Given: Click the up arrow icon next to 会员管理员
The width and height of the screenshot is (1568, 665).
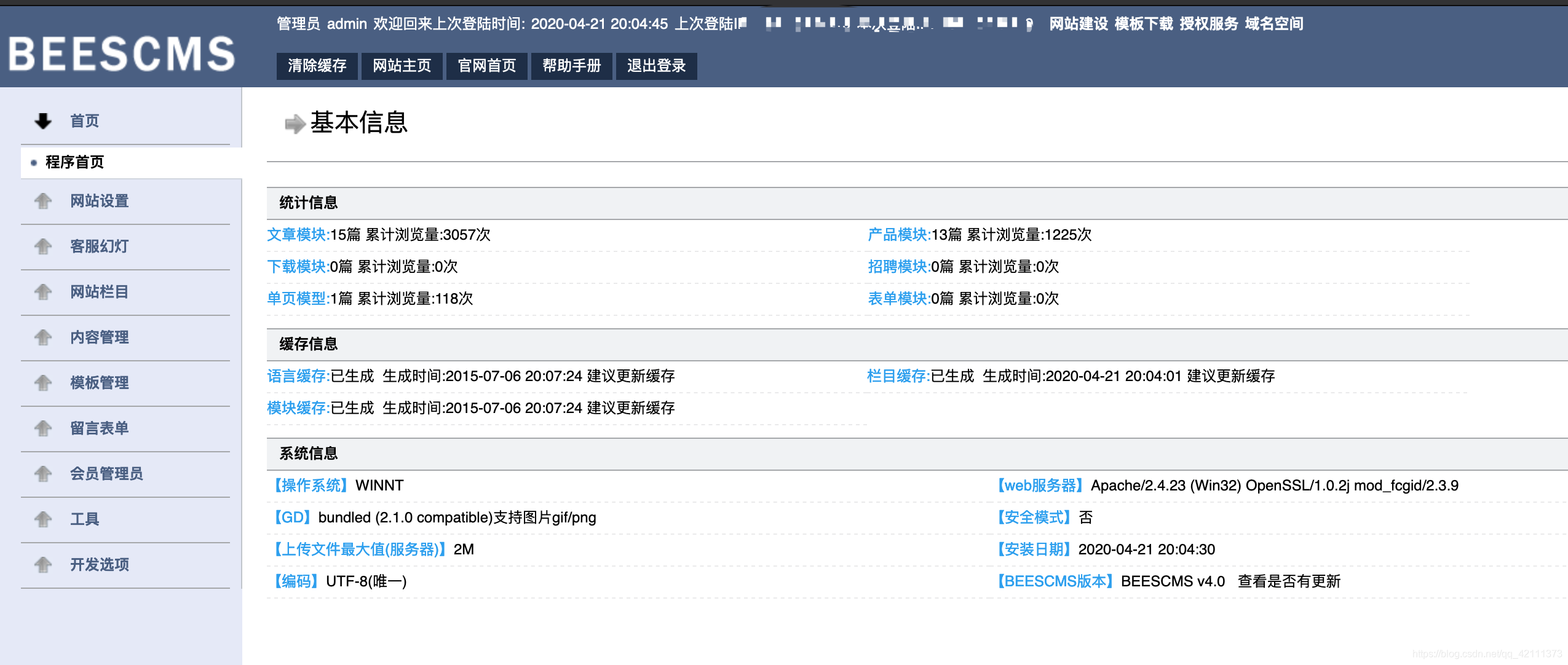Looking at the screenshot, I should (42, 474).
